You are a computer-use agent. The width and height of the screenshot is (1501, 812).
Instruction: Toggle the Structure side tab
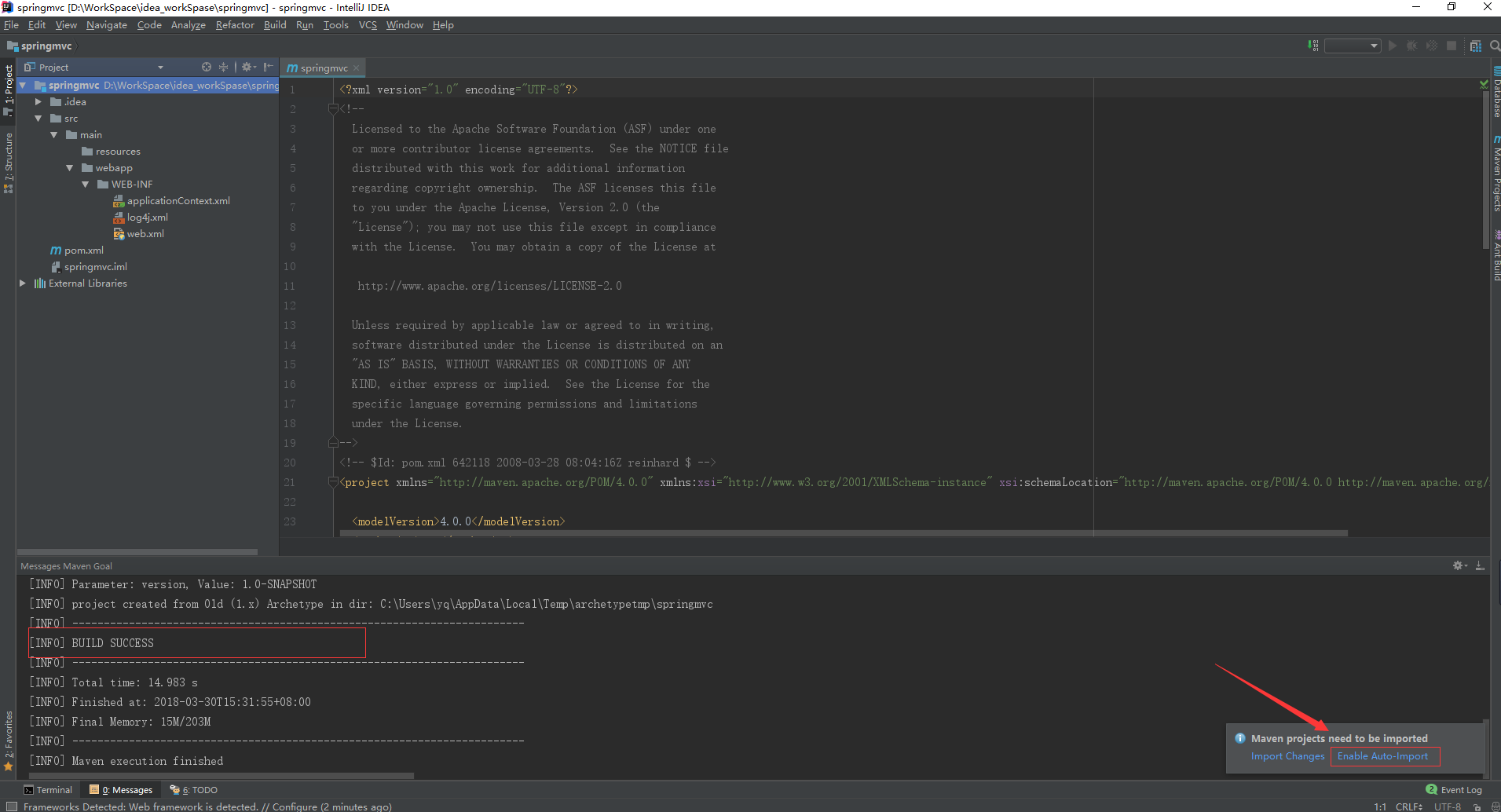(8, 163)
